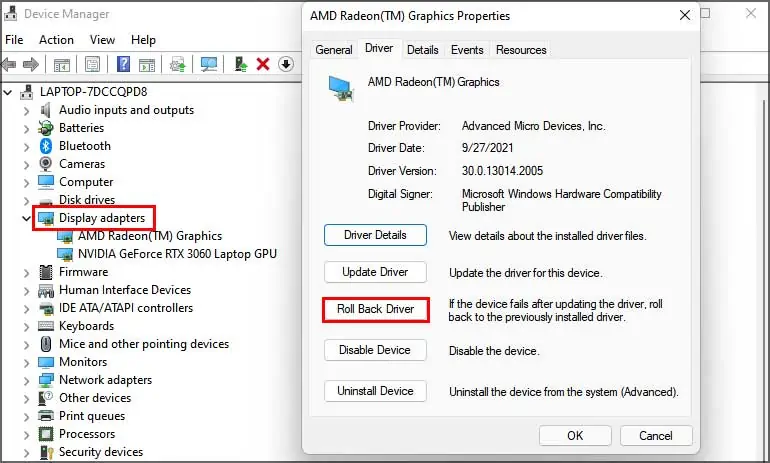Switch to the Events tab
The image size is (770, 463).
(x=467, y=50)
